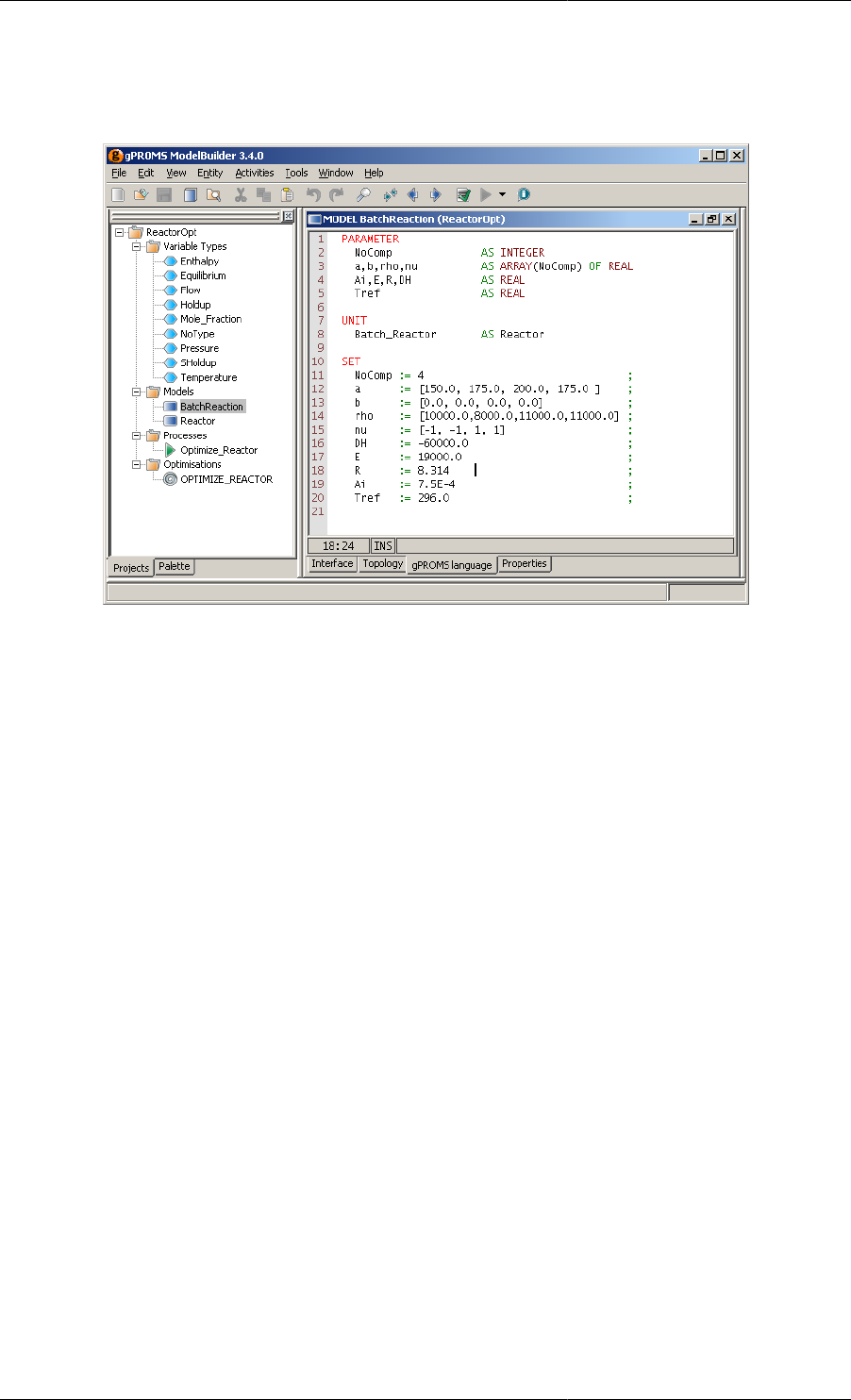This screenshot has width=851, height=1400.
Task: Open the dropdown arrow beside Play
Action: [502, 194]
